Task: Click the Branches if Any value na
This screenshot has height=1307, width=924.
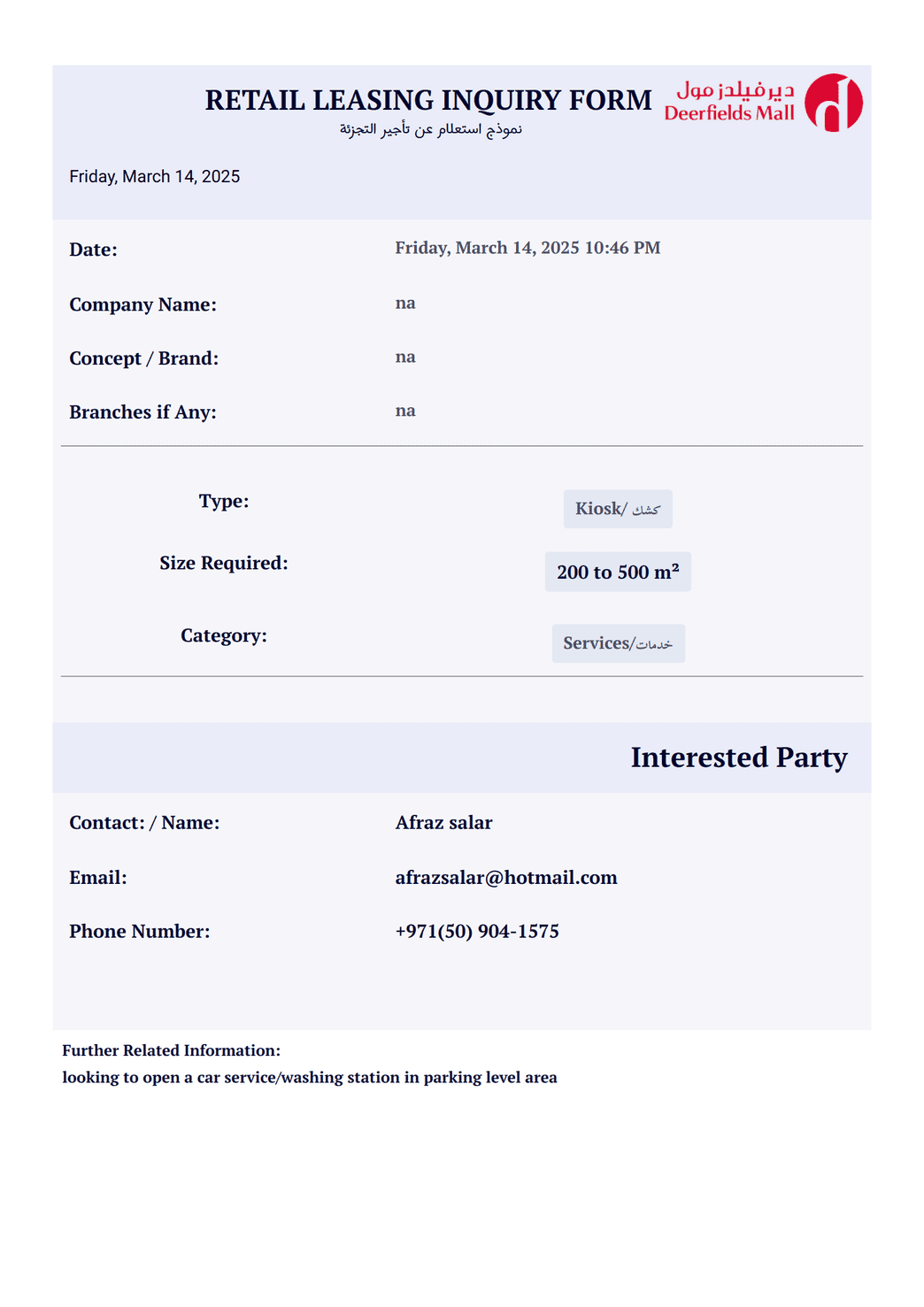Action: point(405,411)
